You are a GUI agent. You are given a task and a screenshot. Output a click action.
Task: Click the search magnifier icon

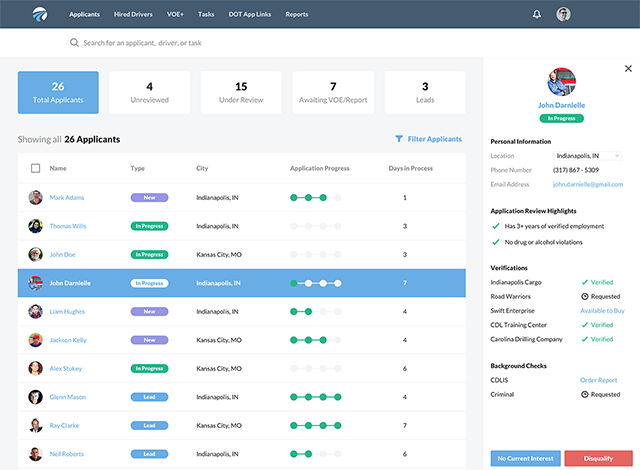coord(74,42)
